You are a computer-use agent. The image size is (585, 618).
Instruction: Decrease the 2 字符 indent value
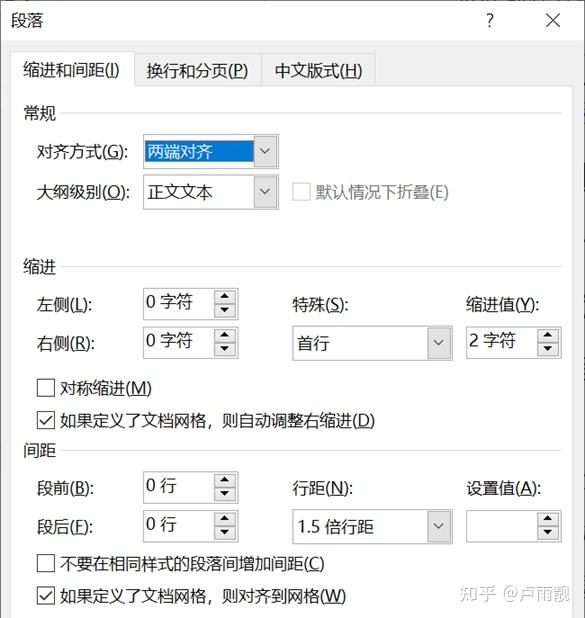[548, 349]
